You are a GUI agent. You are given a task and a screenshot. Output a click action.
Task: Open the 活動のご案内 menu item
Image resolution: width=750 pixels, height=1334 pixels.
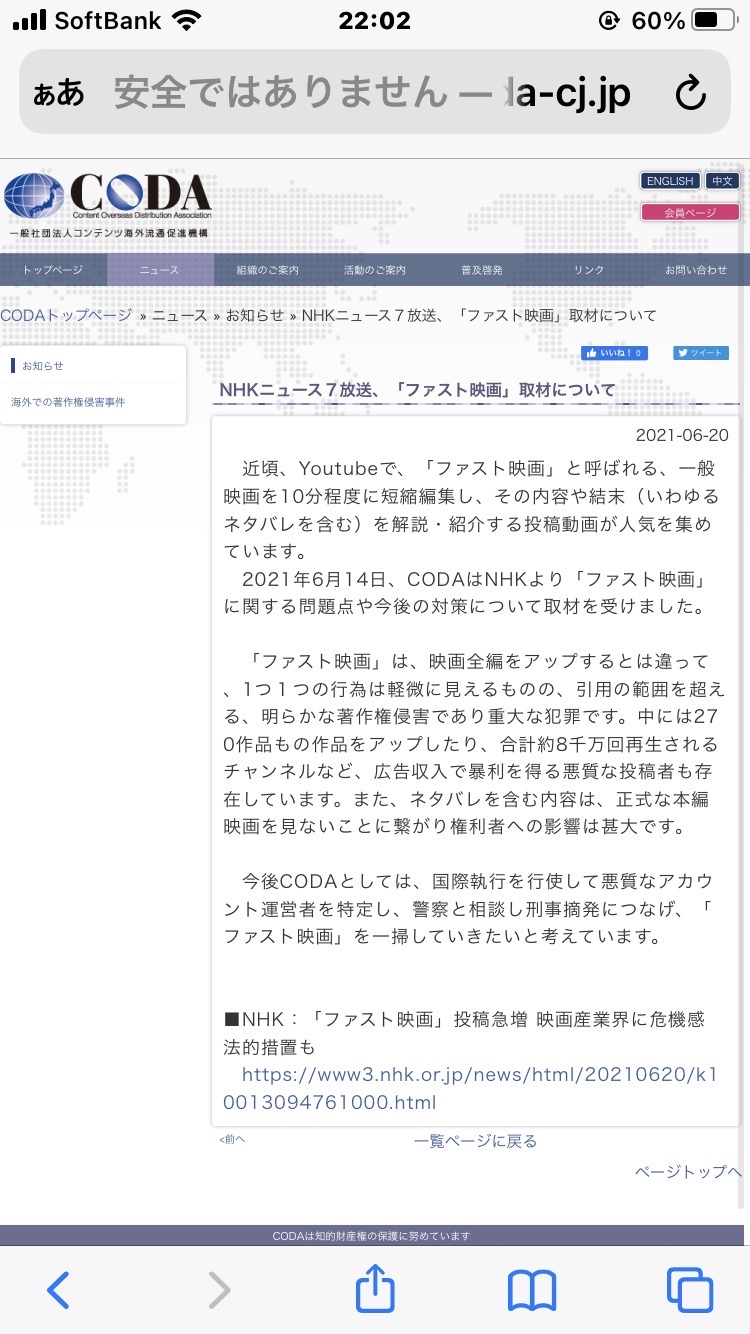tap(375, 270)
